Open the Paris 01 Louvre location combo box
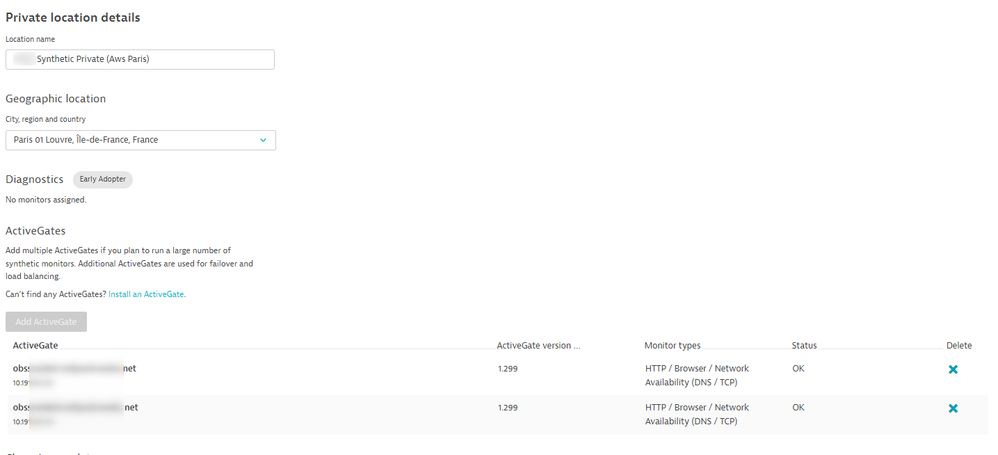This screenshot has width=998, height=455. click(x=130, y=140)
